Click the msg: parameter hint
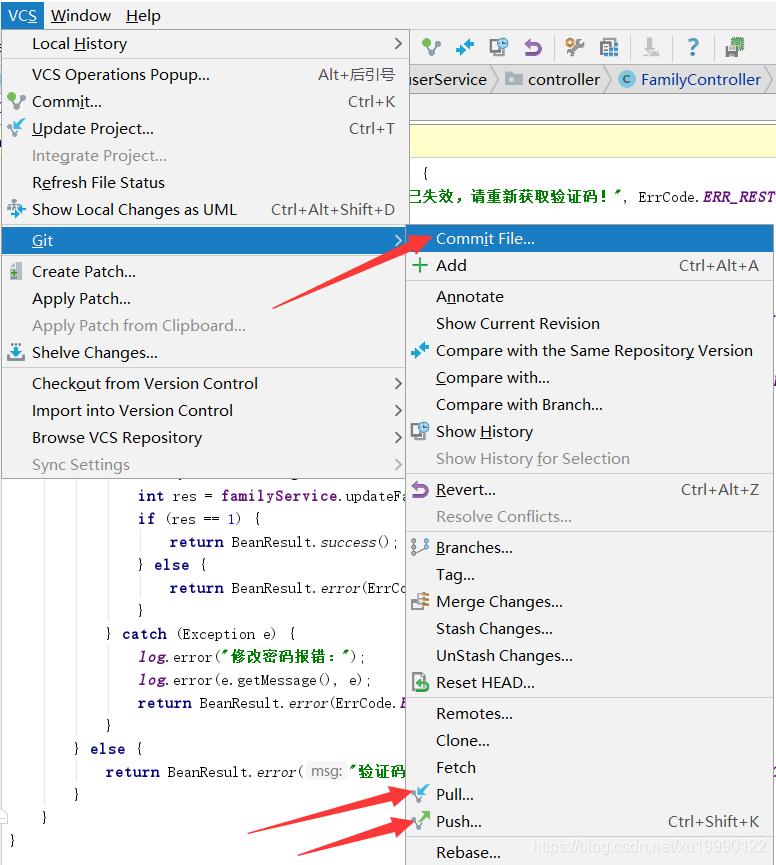776x865 pixels. pos(327,771)
